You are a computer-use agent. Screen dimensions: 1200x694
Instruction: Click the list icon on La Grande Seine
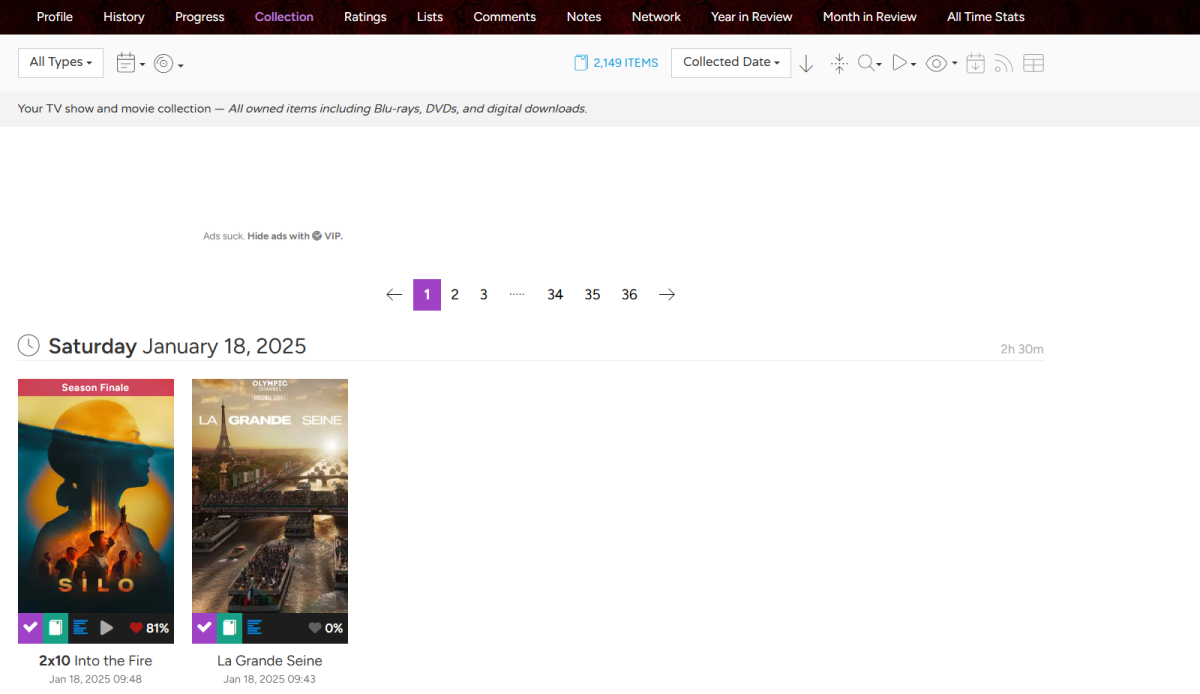254,628
